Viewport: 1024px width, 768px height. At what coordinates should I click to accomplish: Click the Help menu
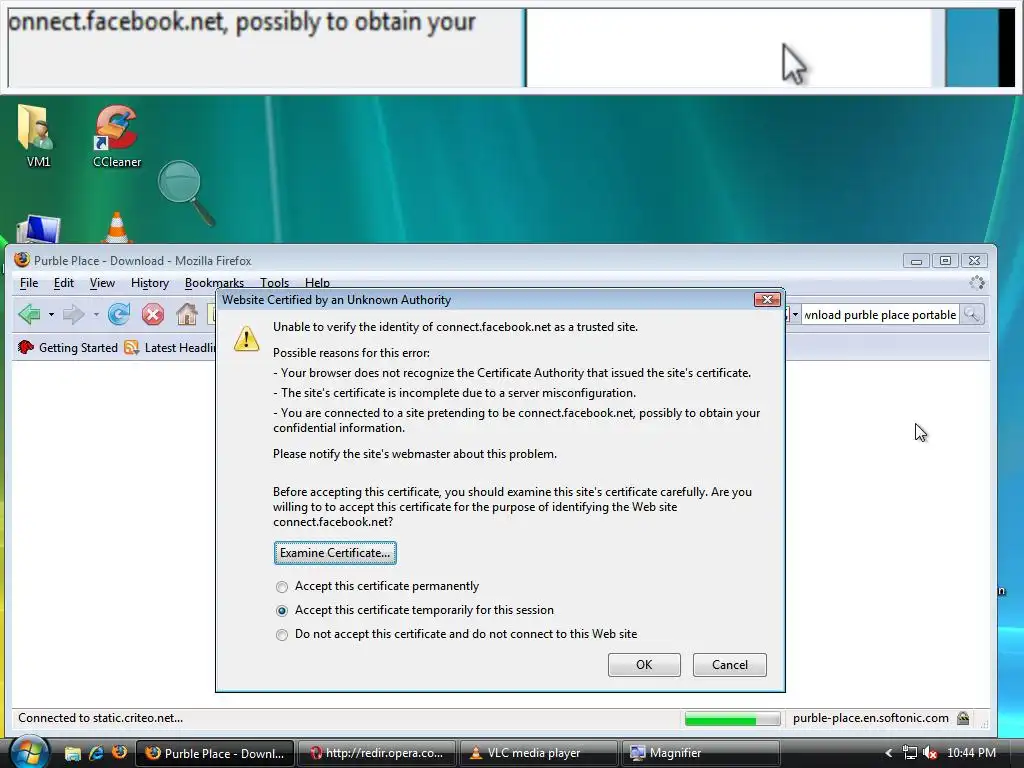[317, 282]
